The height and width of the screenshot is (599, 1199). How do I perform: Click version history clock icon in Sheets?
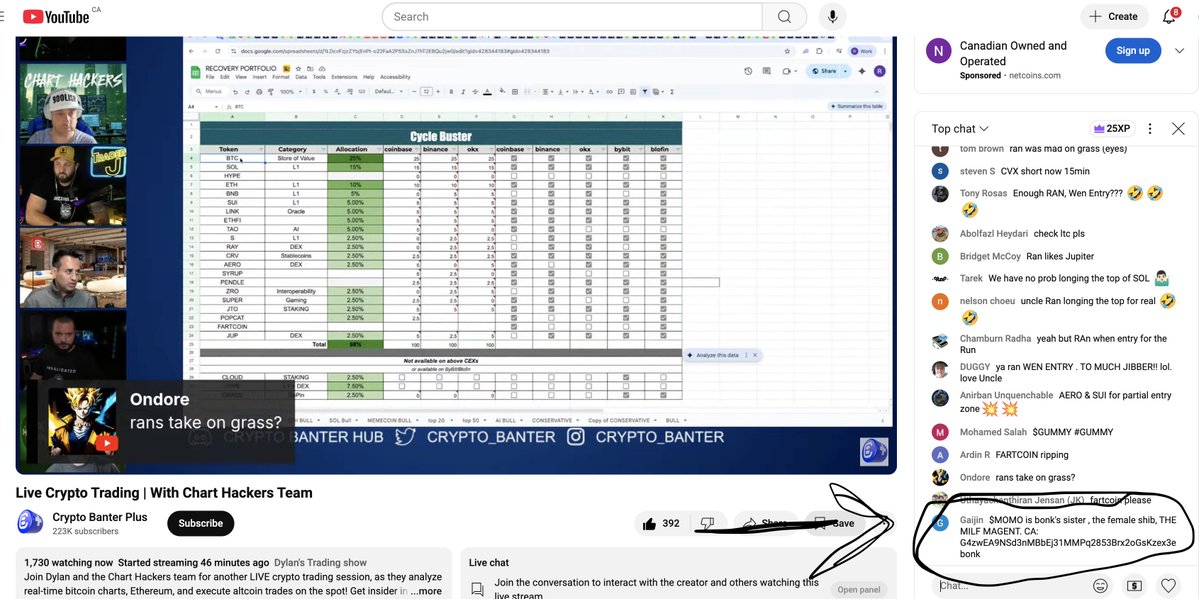[x=748, y=71]
